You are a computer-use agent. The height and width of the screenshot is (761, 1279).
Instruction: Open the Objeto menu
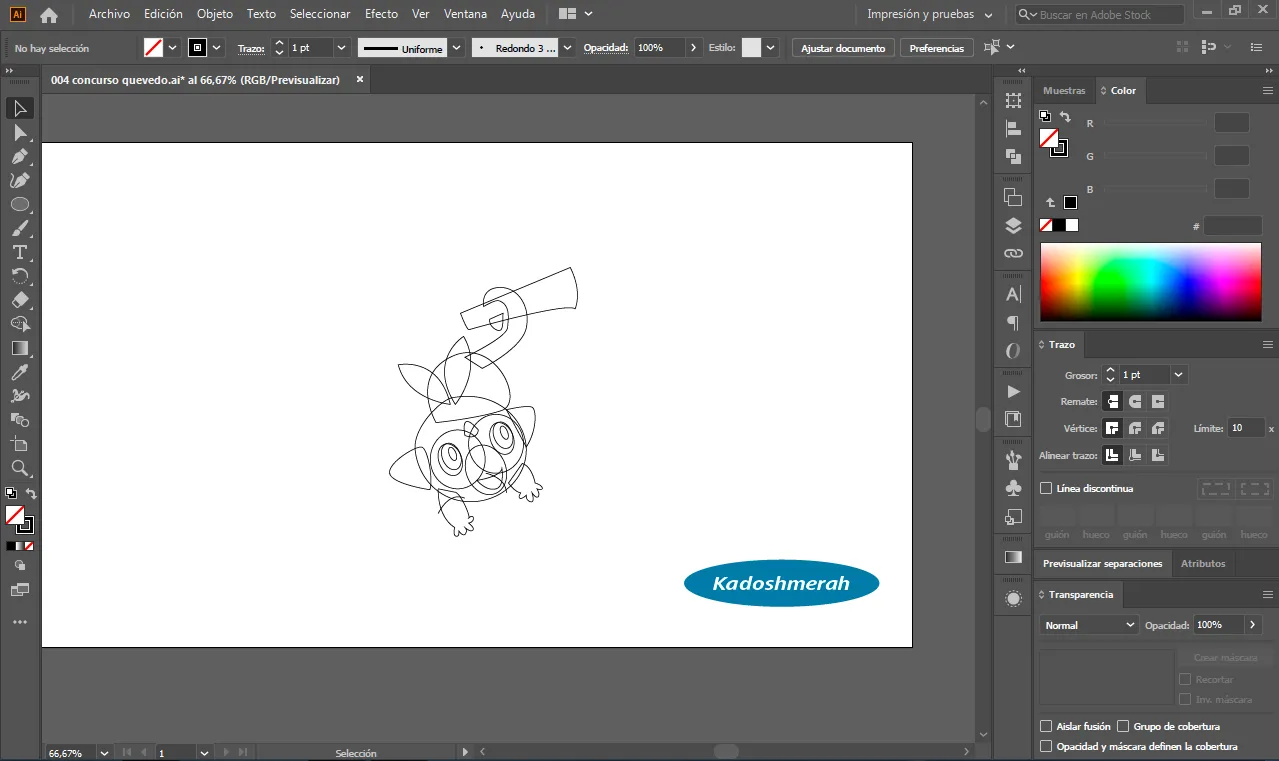[x=215, y=14]
